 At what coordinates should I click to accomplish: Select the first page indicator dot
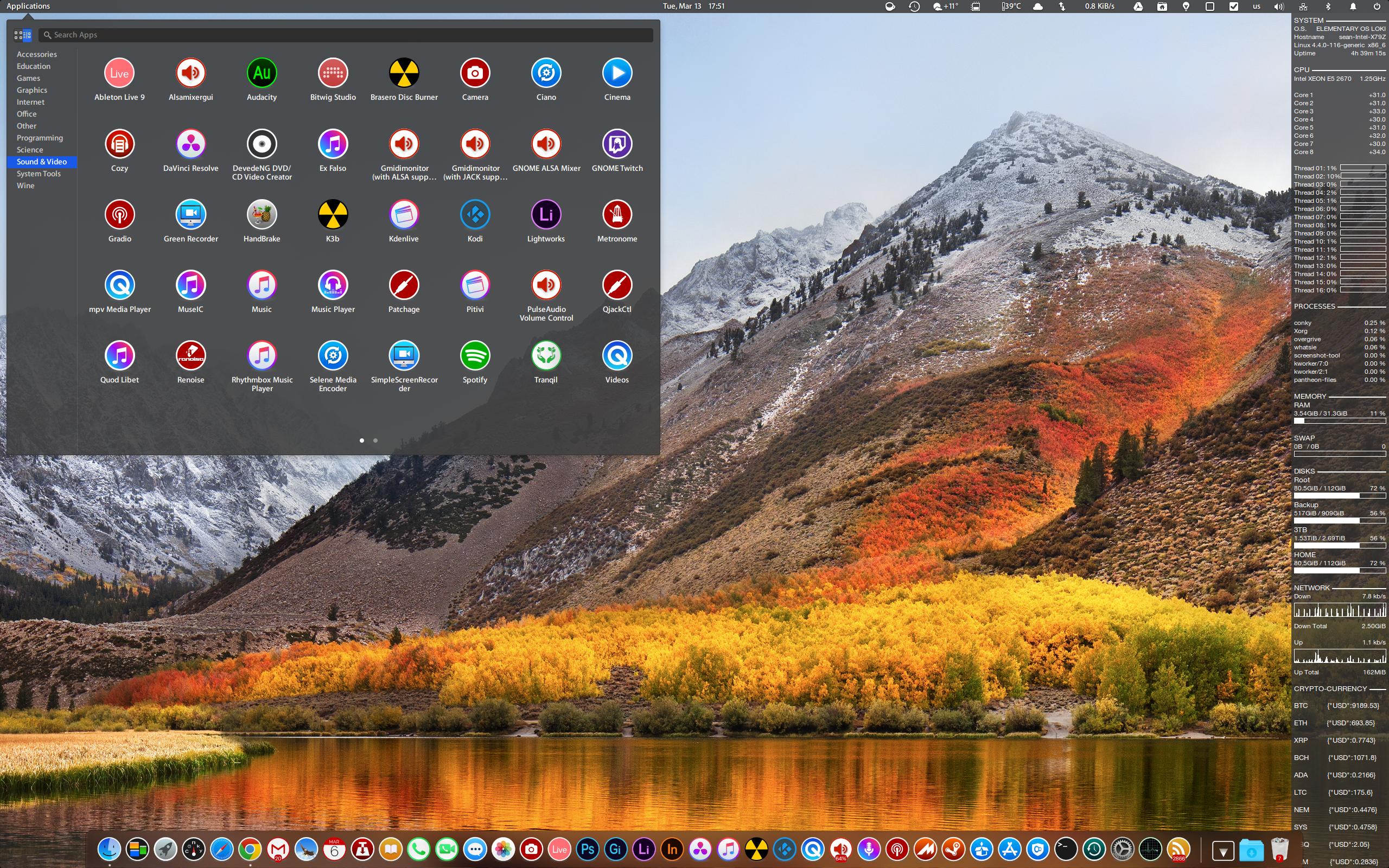[361, 441]
